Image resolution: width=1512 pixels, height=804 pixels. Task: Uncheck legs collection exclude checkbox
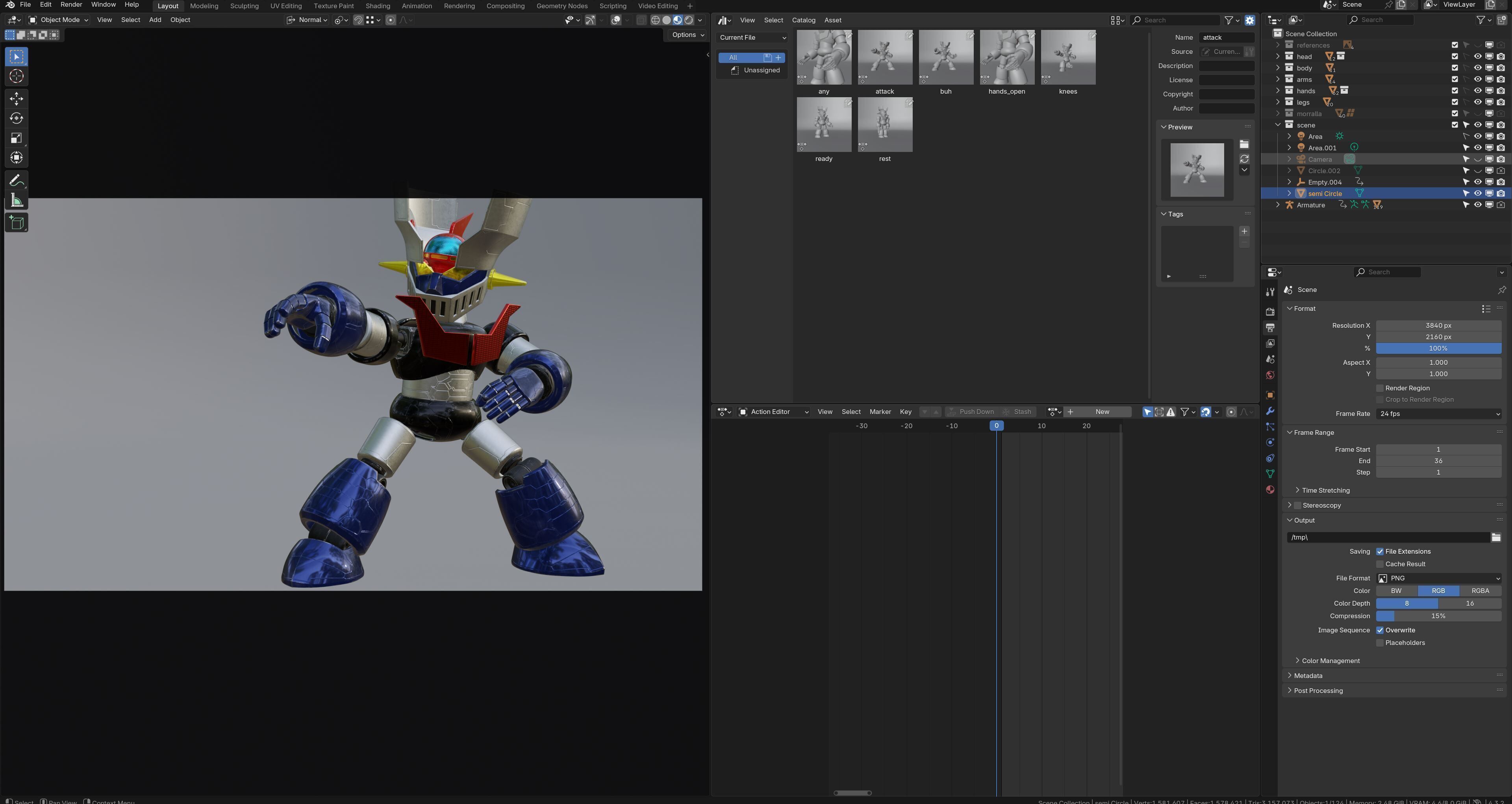(x=1455, y=102)
